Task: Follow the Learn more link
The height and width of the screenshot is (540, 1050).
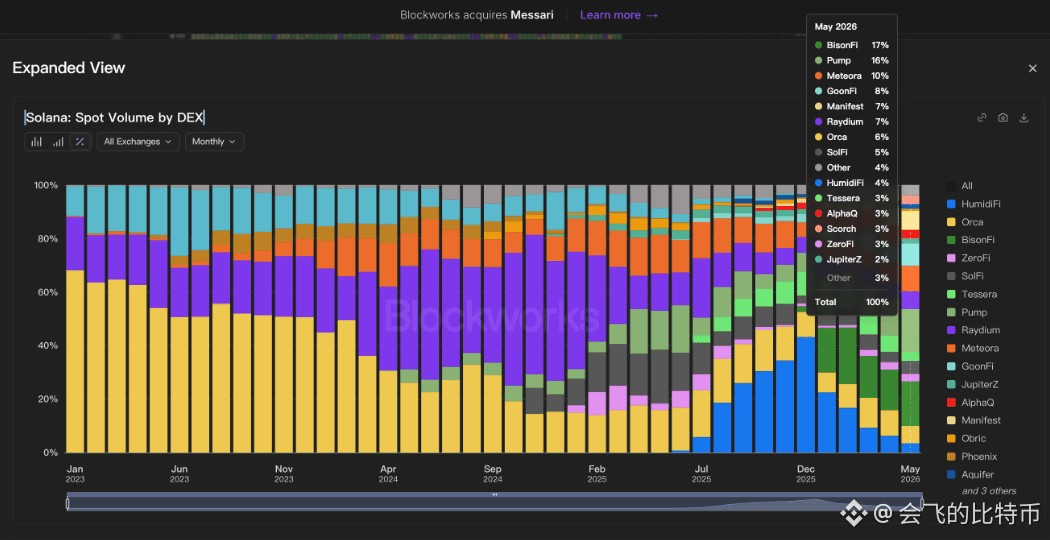Action: [x=619, y=15]
